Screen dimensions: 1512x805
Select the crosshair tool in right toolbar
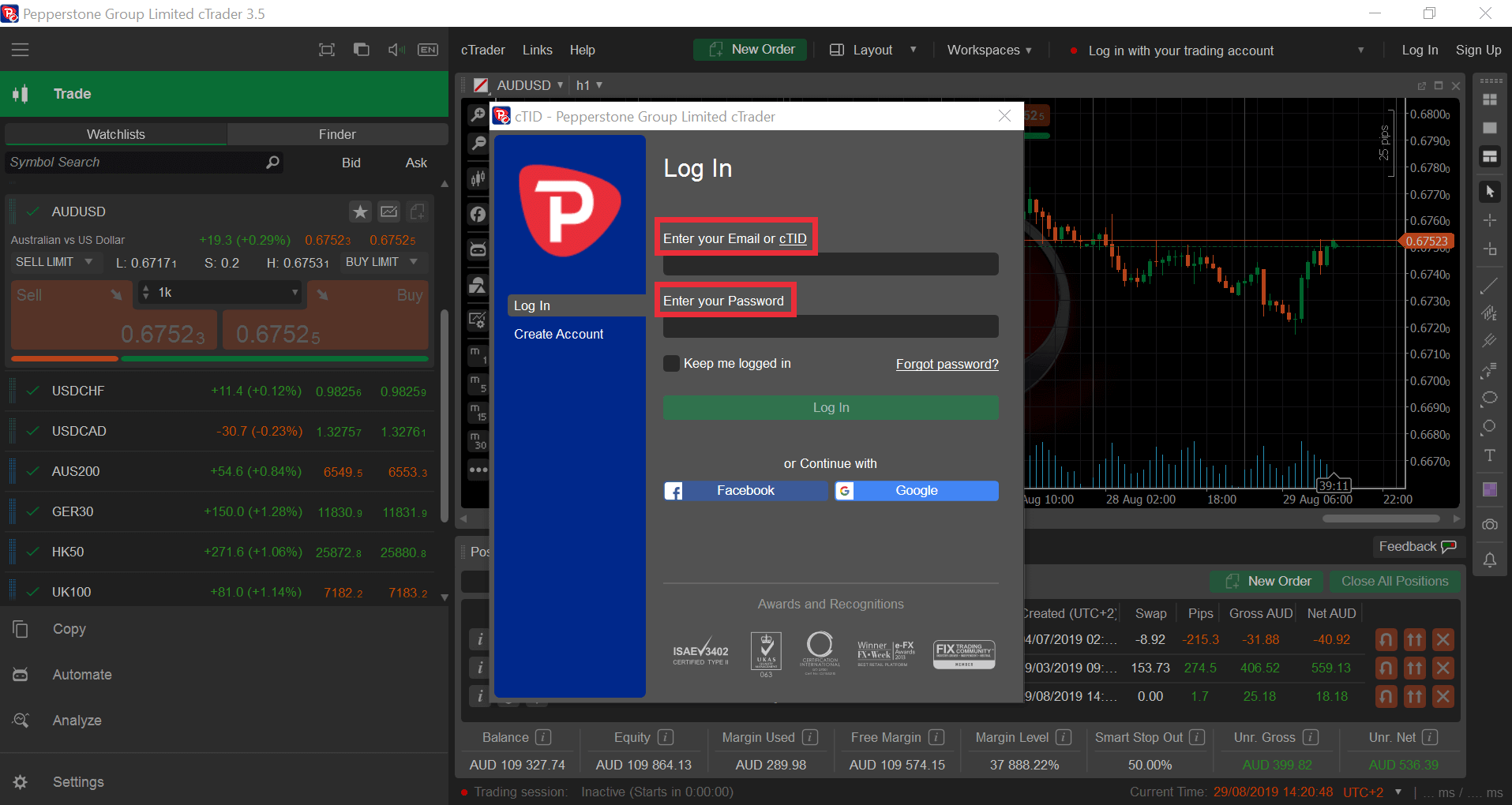click(1490, 220)
